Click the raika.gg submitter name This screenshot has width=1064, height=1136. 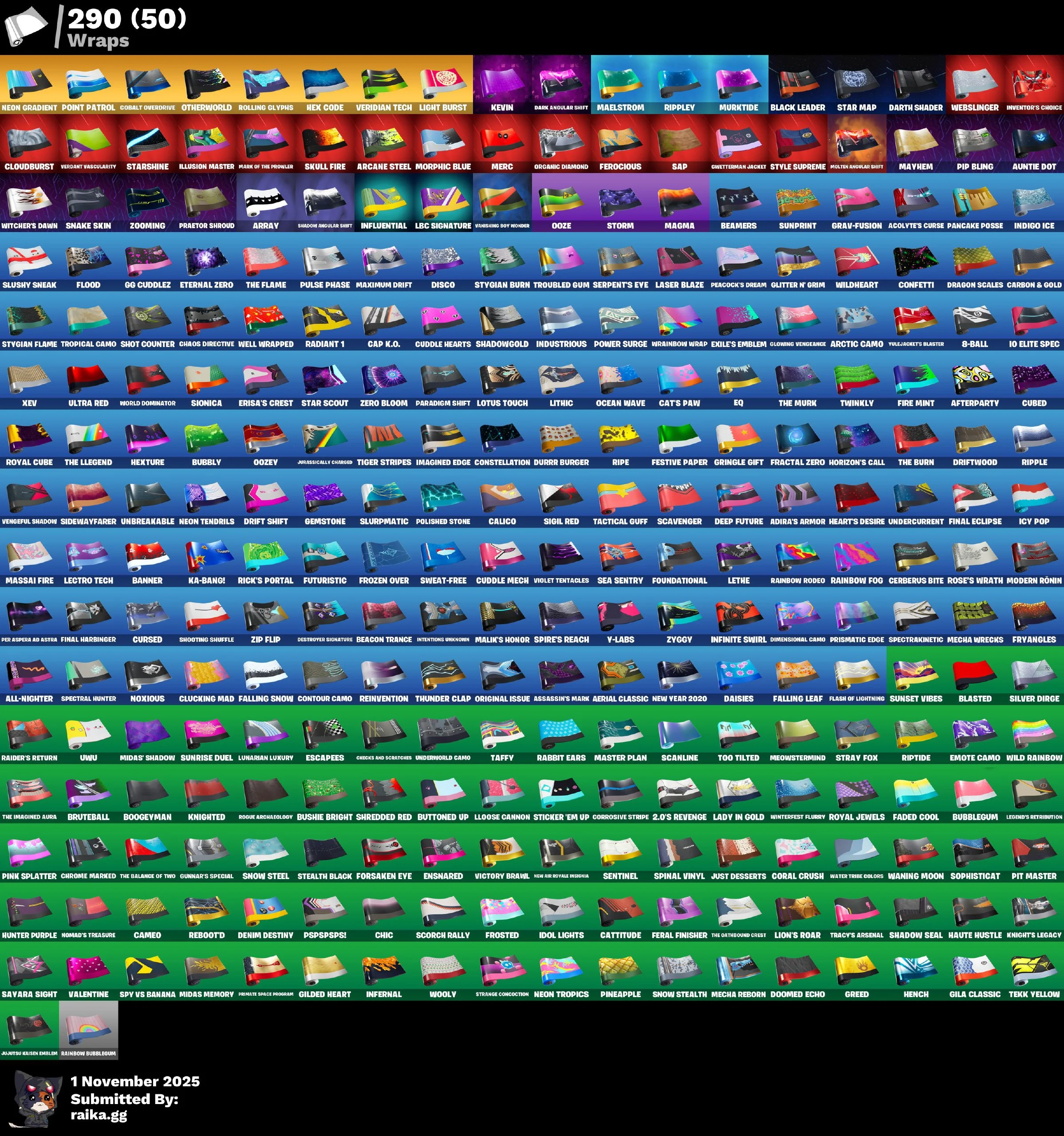click(99, 1114)
